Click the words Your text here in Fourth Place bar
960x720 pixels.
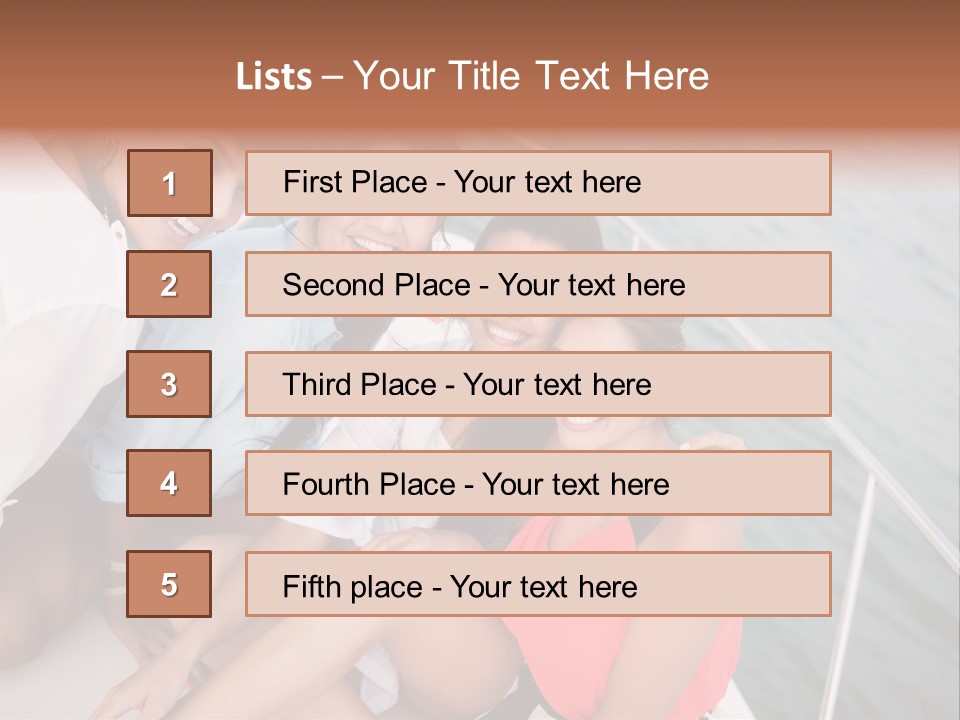pyautogui.click(x=576, y=484)
